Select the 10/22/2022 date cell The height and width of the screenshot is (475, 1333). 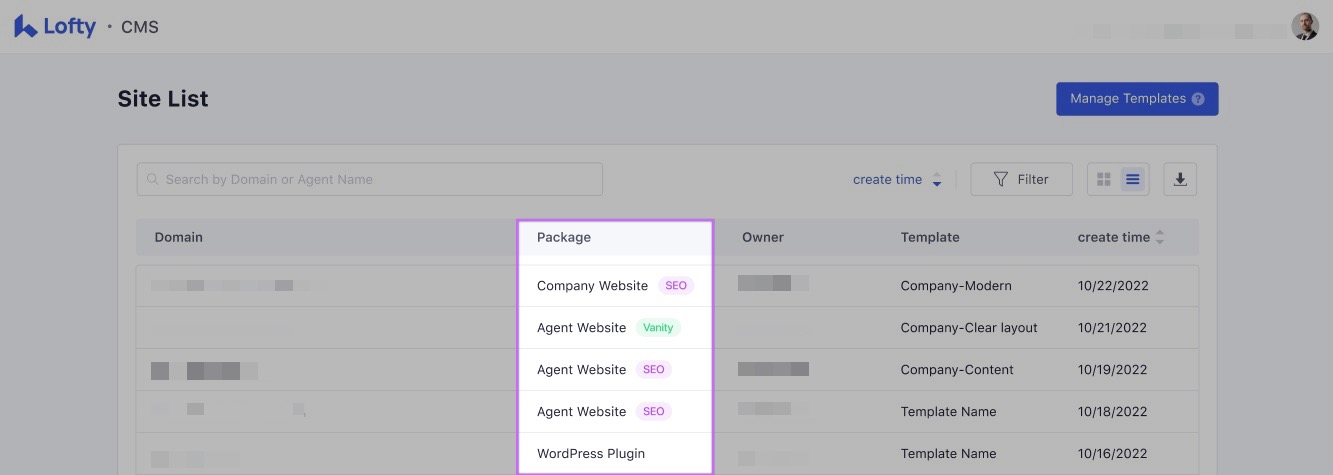pyautogui.click(x=1113, y=286)
